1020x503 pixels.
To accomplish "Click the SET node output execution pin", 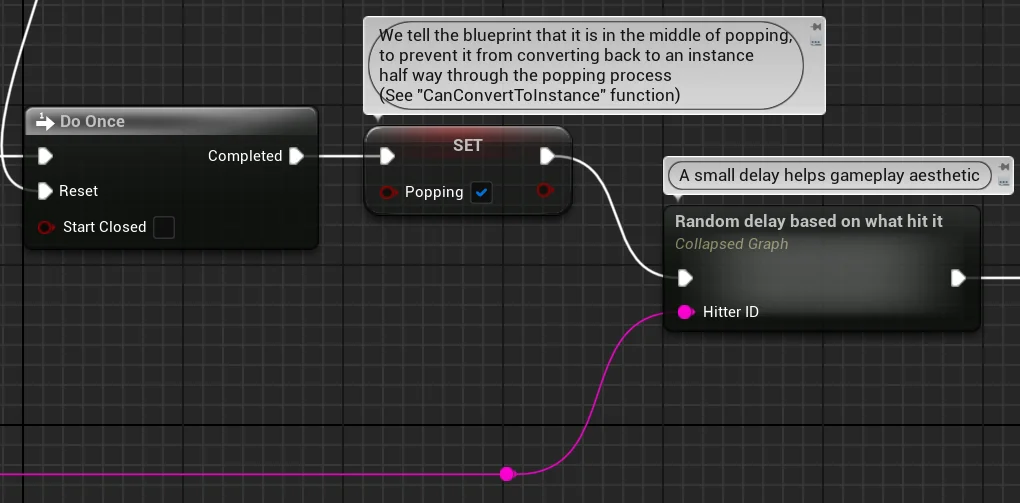I will (547, 156).
